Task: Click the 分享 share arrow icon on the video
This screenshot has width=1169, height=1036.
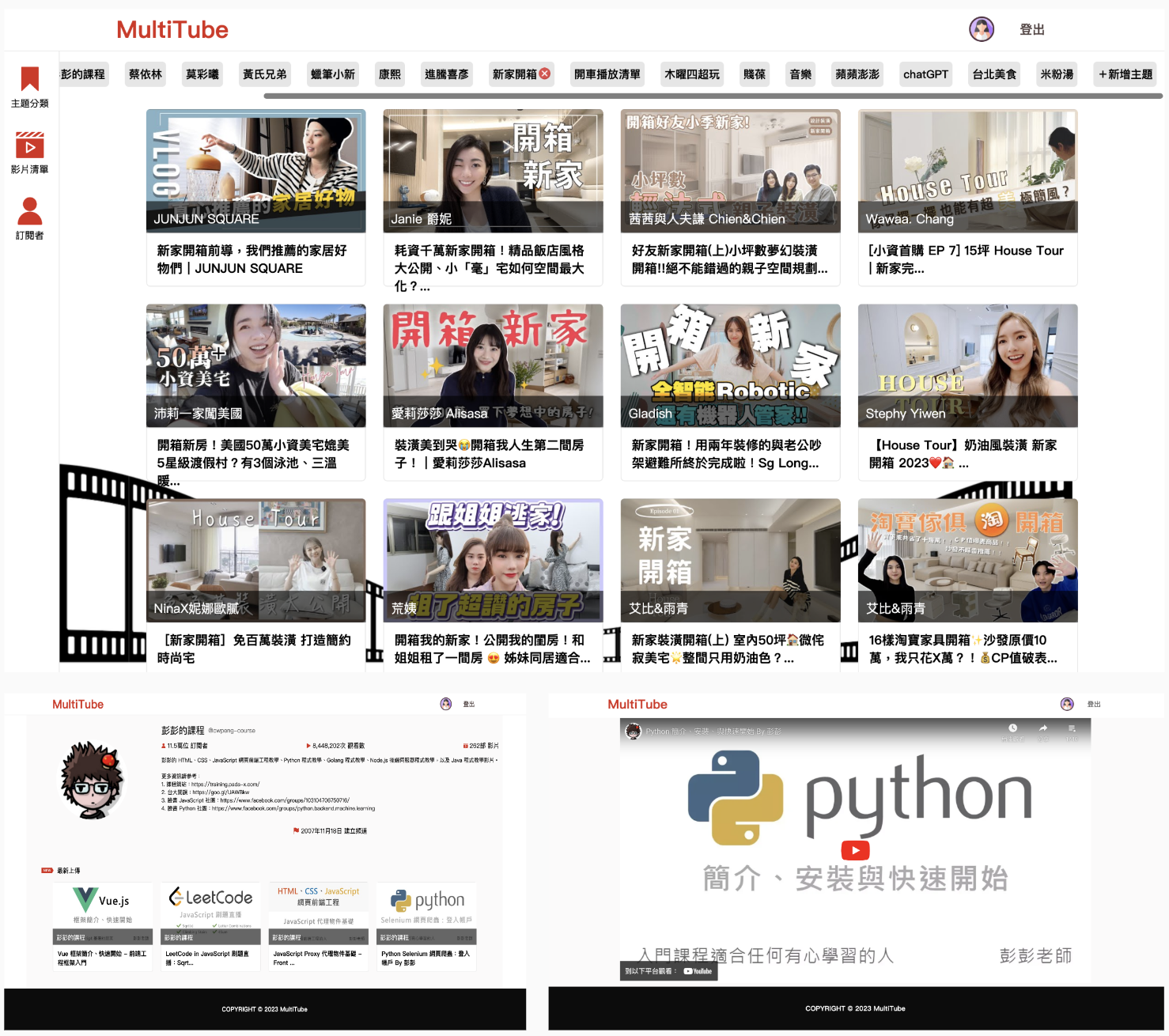Action: point(1042,728)
